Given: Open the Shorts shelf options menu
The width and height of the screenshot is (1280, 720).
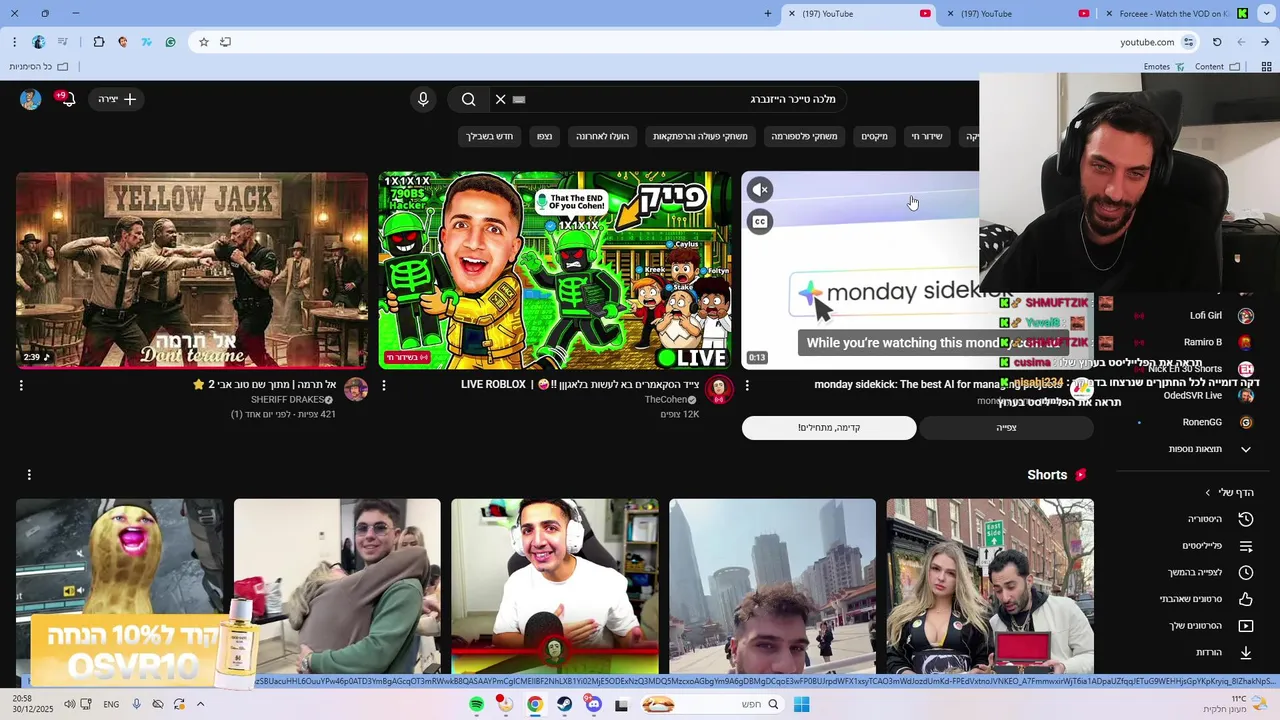Looking at the screenshot, I should (x=29, y=475).
